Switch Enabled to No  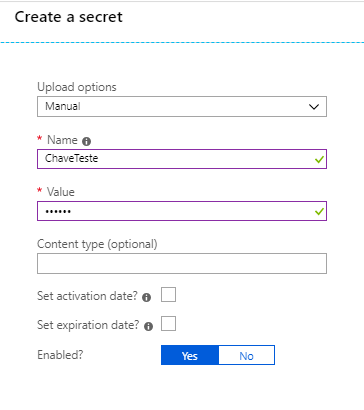(x=246, y=355)
